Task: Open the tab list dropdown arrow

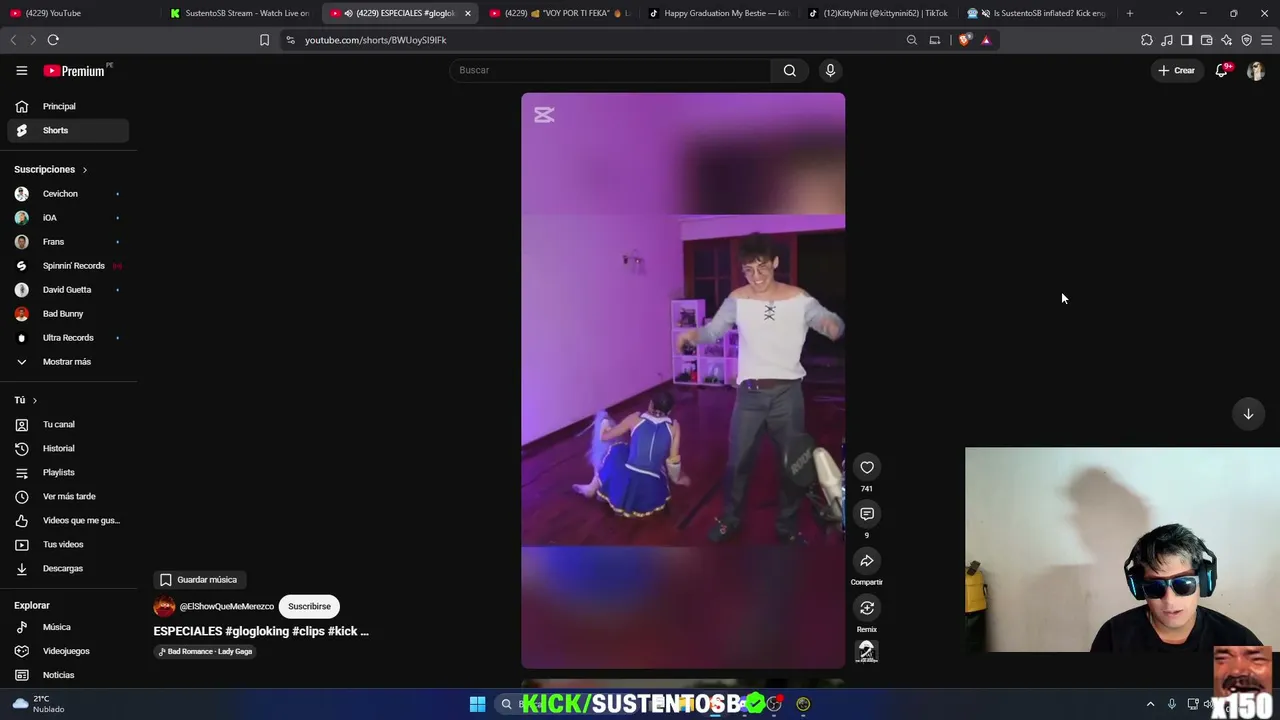Action: click(x=1179, y=13)
